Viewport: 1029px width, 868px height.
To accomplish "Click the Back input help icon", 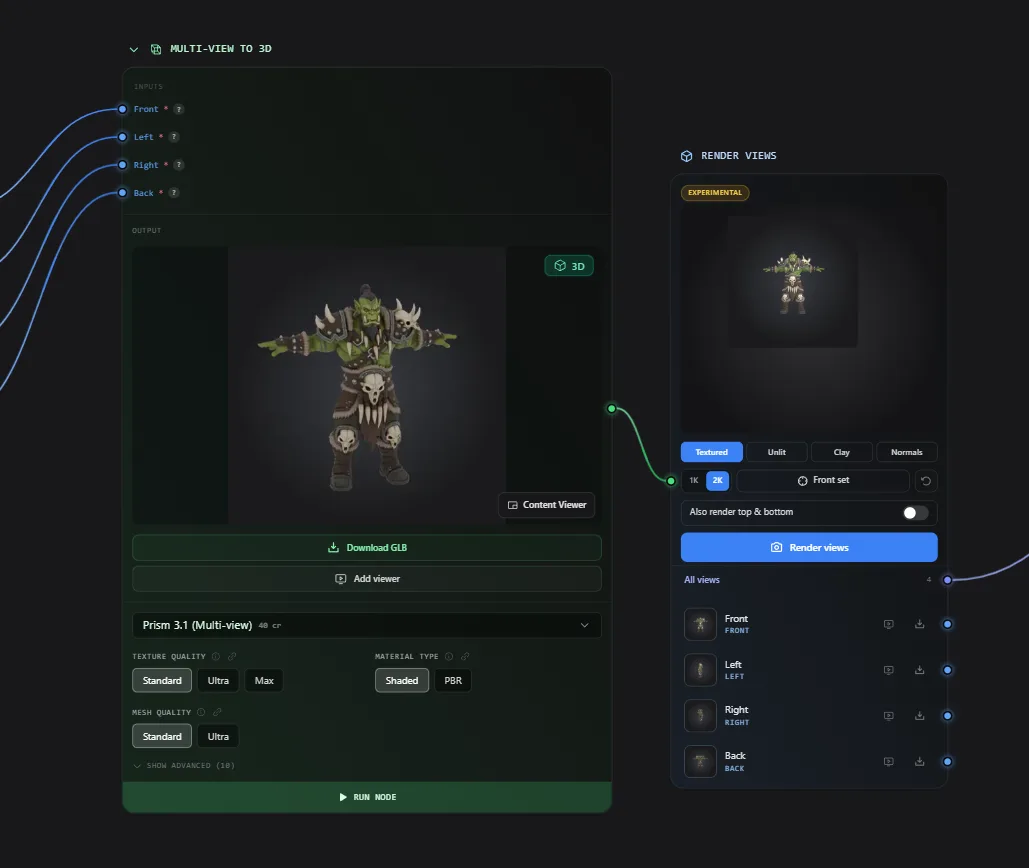I will (x=174, y=193).
